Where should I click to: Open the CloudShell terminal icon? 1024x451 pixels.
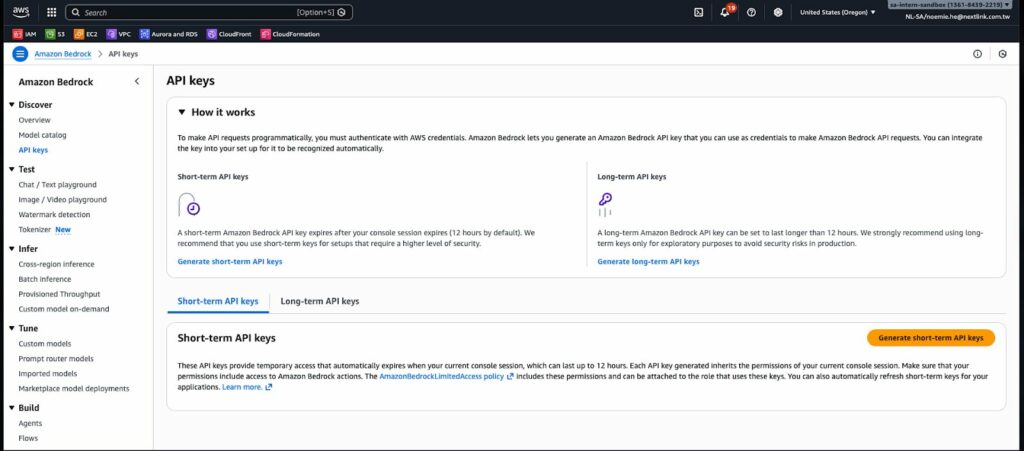coord(698,12)
